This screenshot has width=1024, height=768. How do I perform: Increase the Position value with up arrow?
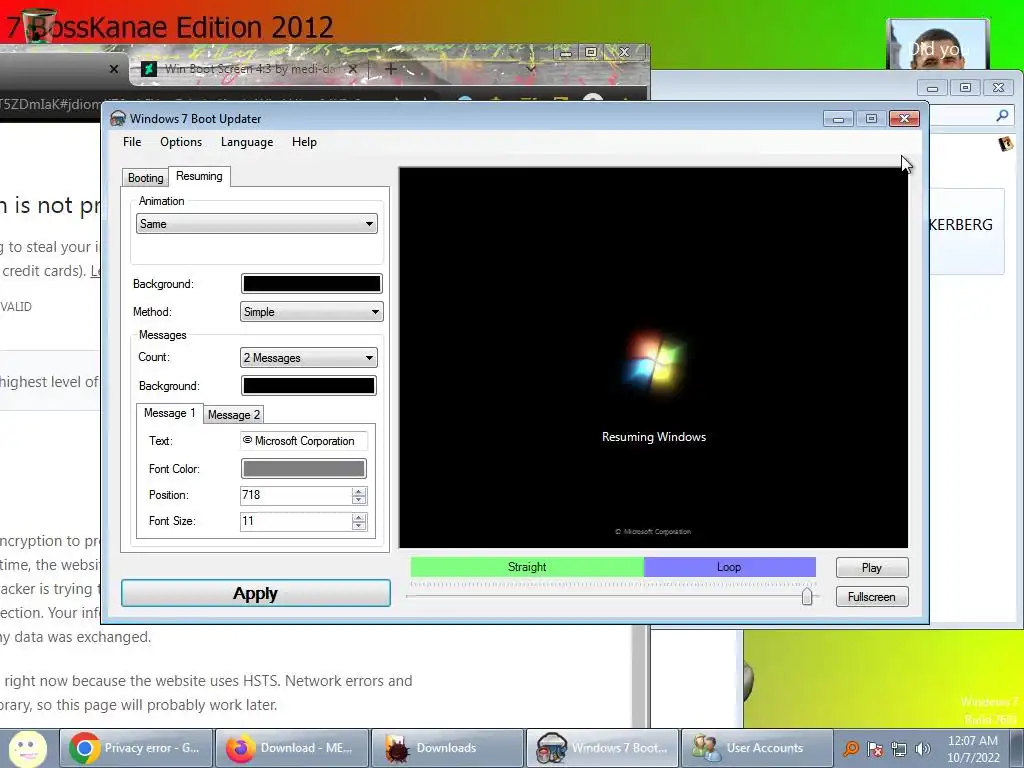[x=359, y=491]
